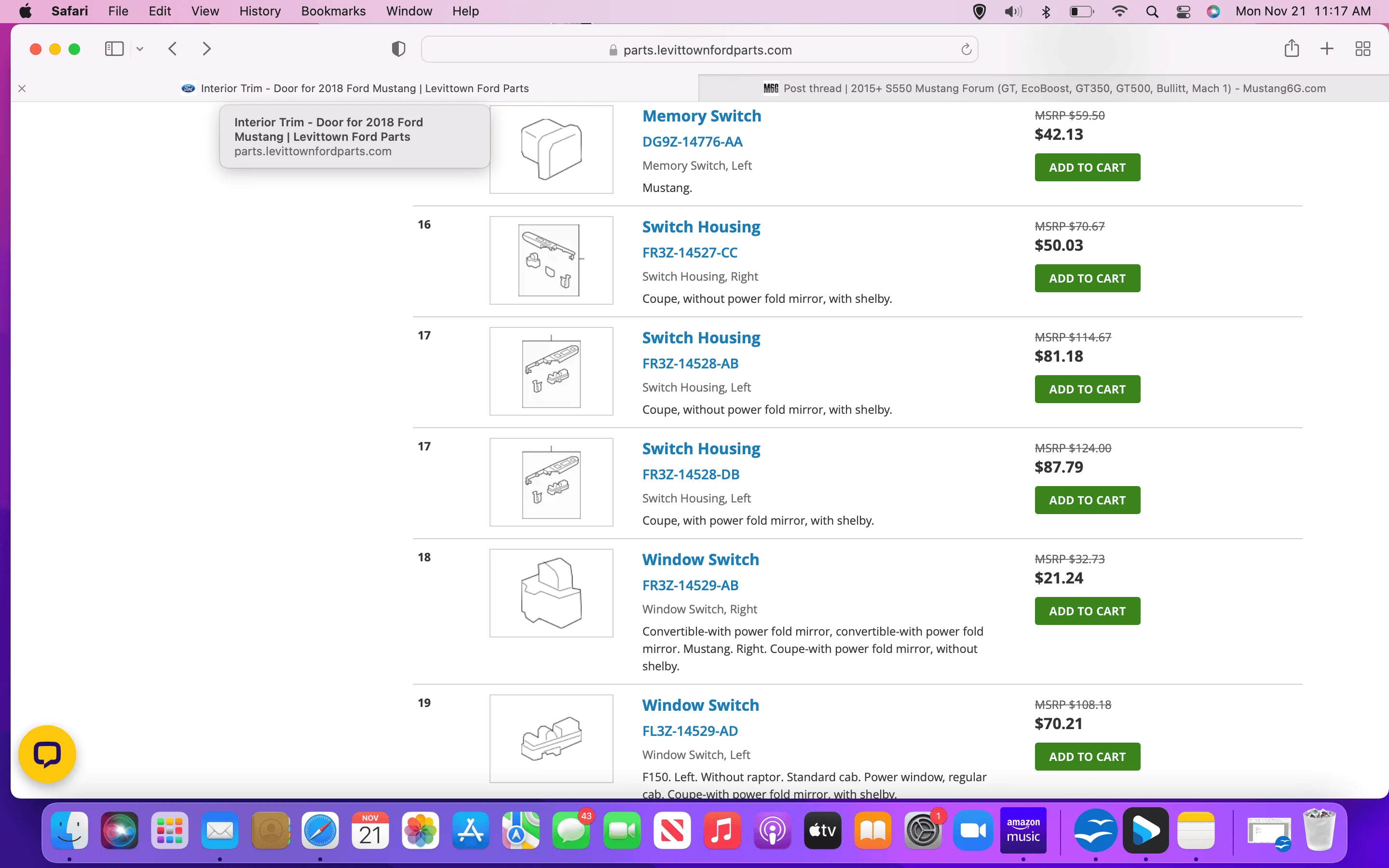Screen dimensions: 1389x868
Task: Open the live chat bubble widget
Action: click(47, 754)
